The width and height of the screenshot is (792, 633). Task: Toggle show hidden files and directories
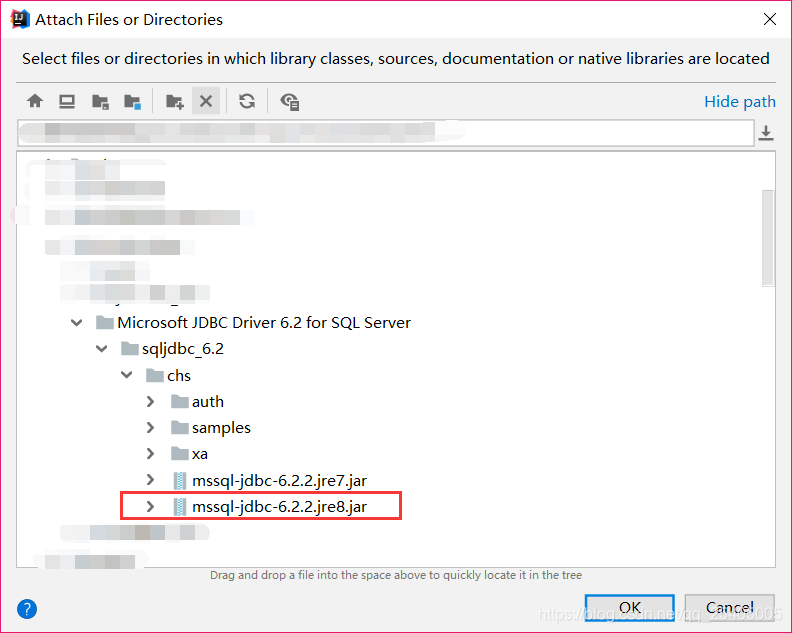pos(290,102)
